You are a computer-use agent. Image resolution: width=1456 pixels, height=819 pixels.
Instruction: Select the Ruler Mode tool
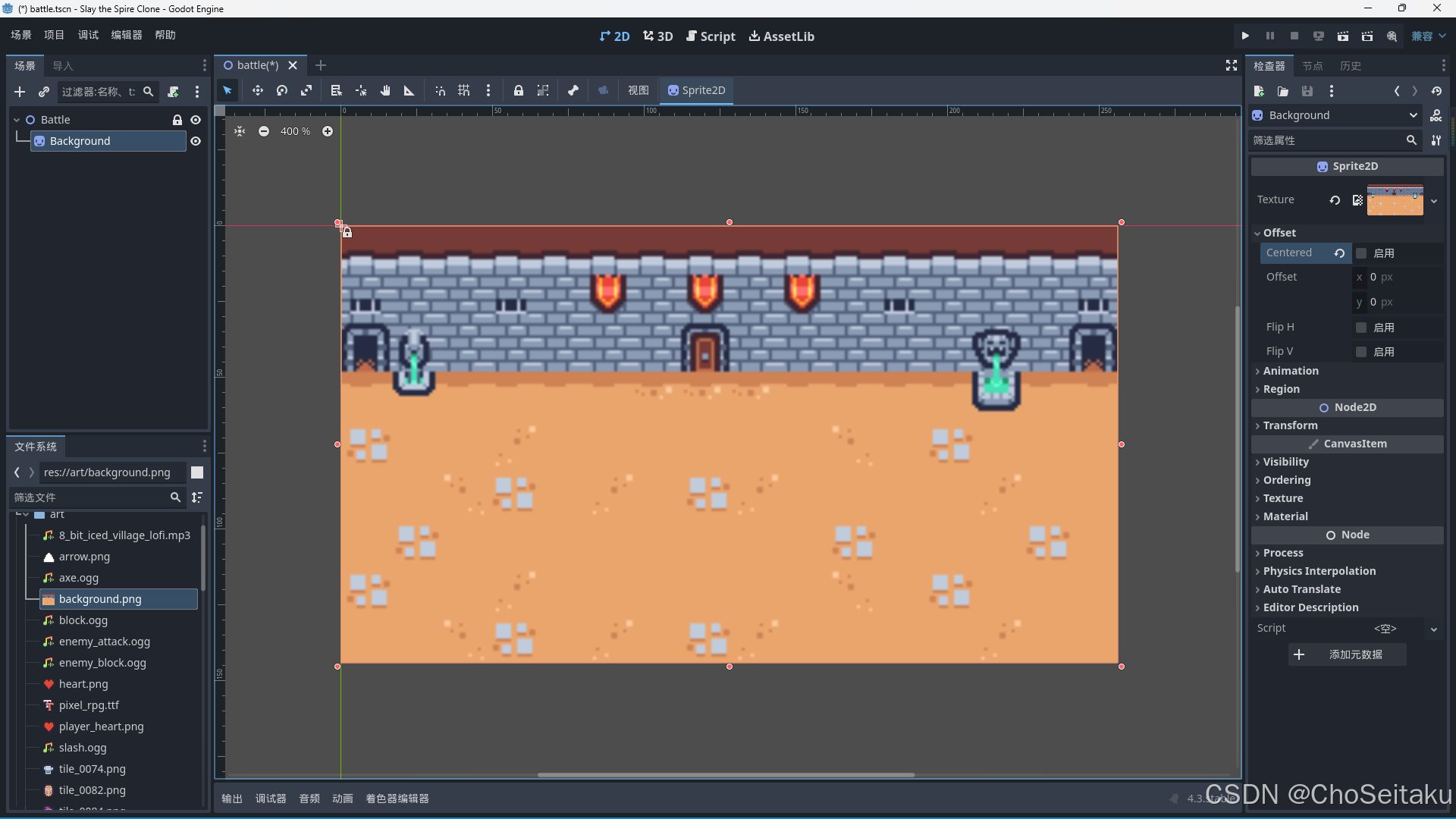[x=409, y=90]
